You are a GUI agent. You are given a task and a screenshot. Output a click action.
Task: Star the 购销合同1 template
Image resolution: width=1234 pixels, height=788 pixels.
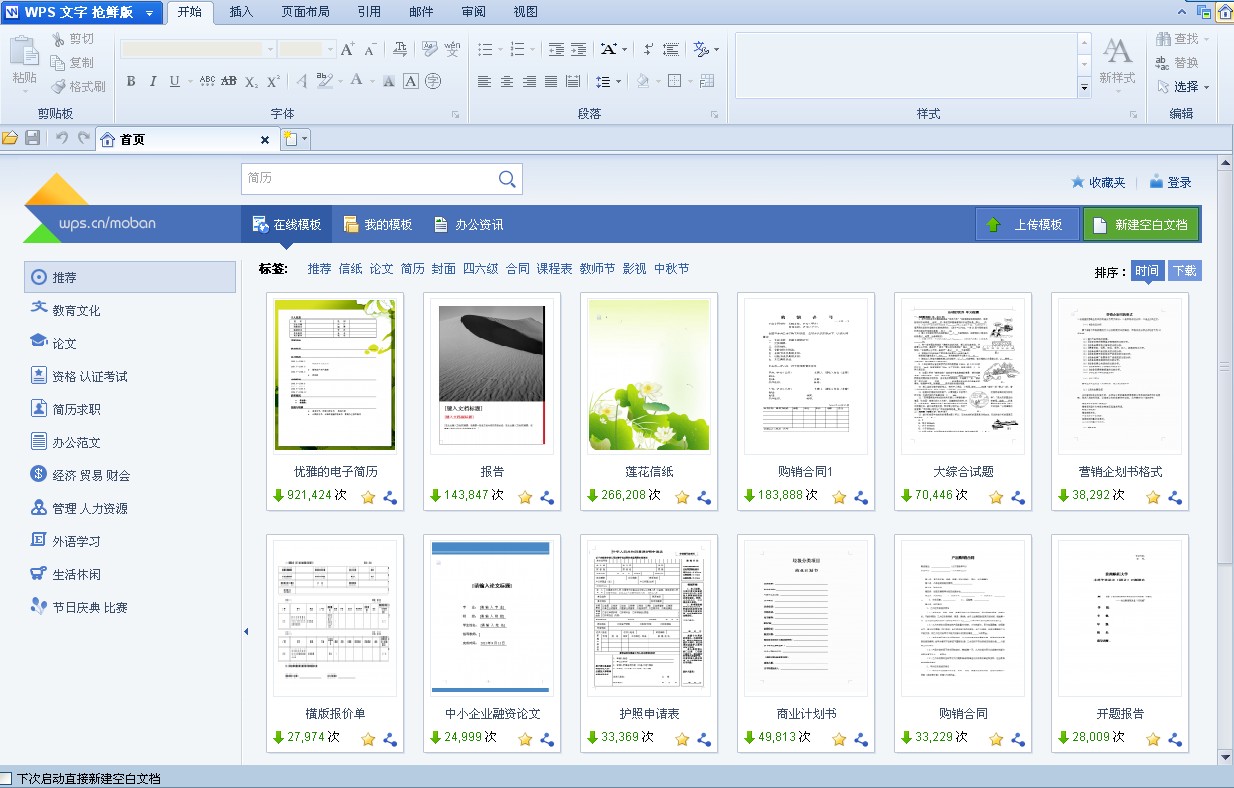click(x=839, y=497)
